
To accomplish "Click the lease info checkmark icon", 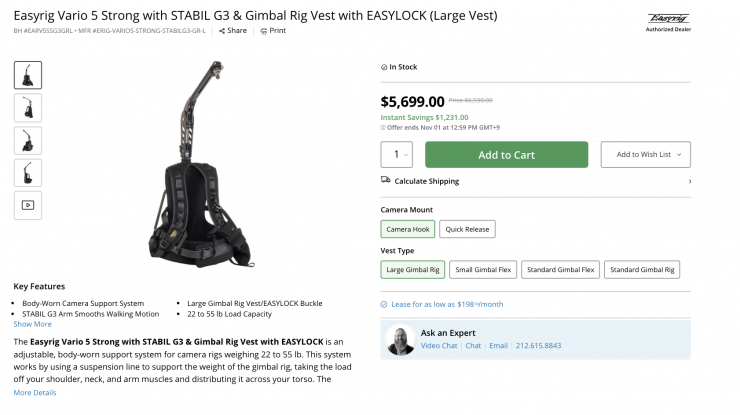I will tap(384, 304).
